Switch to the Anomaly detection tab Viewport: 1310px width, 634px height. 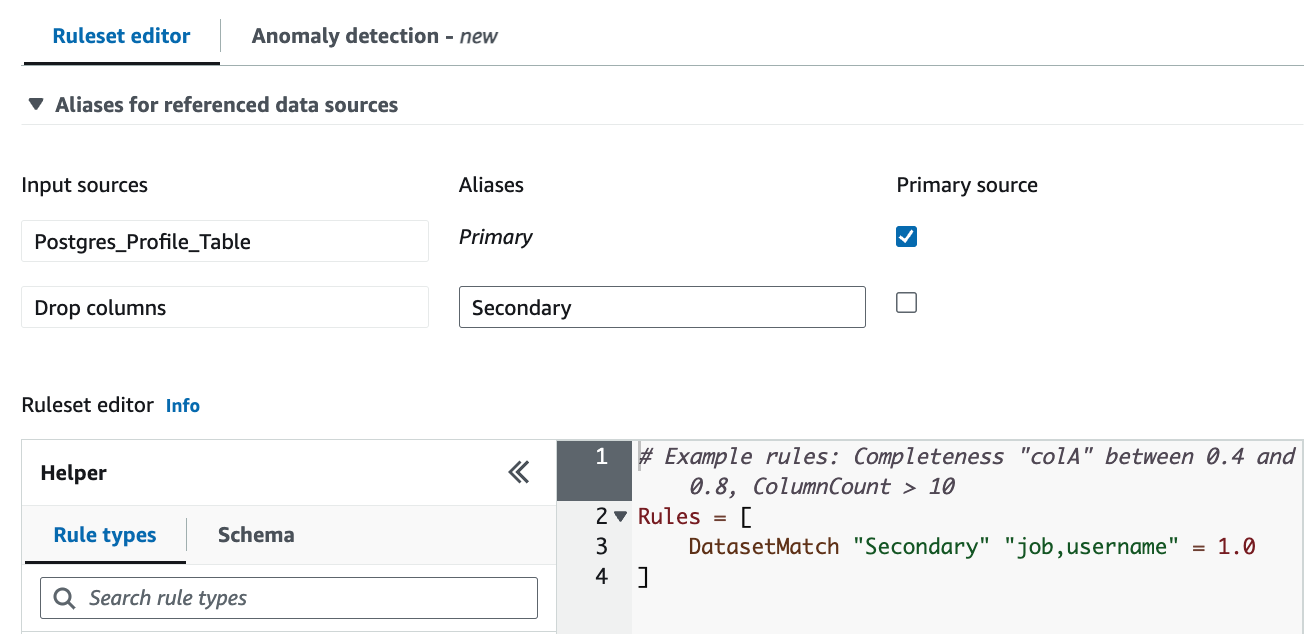pyautogui.click(x=374, y=36)
